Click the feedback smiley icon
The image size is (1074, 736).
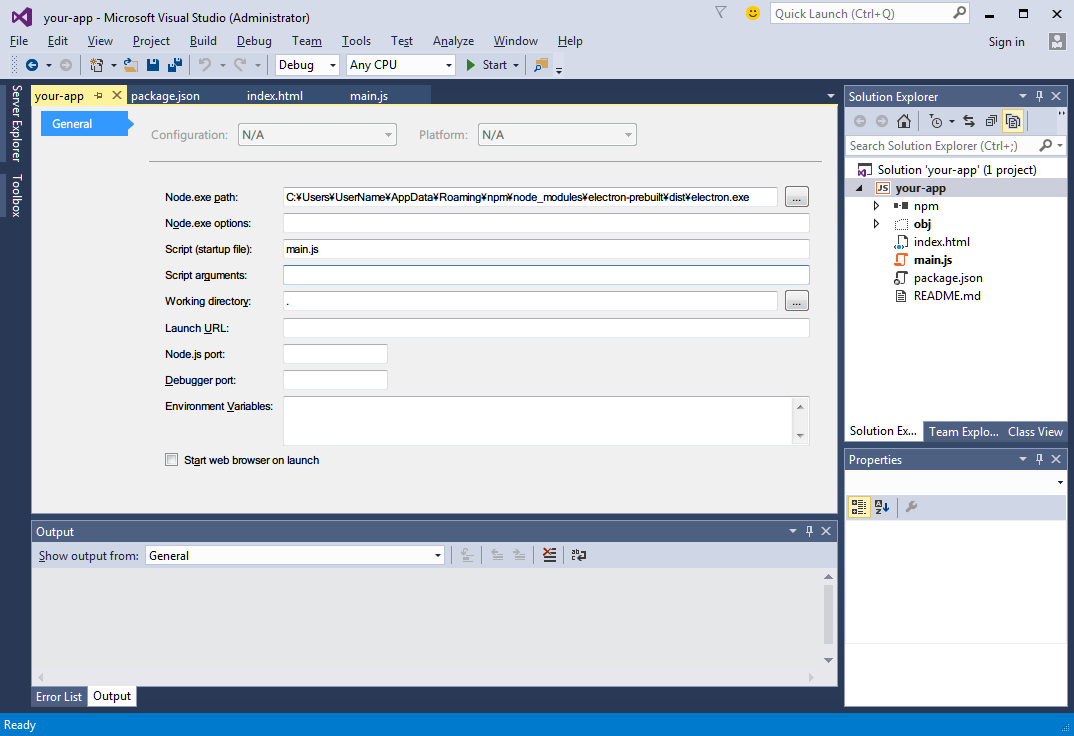pyautogui.click(x=753, y=13)
